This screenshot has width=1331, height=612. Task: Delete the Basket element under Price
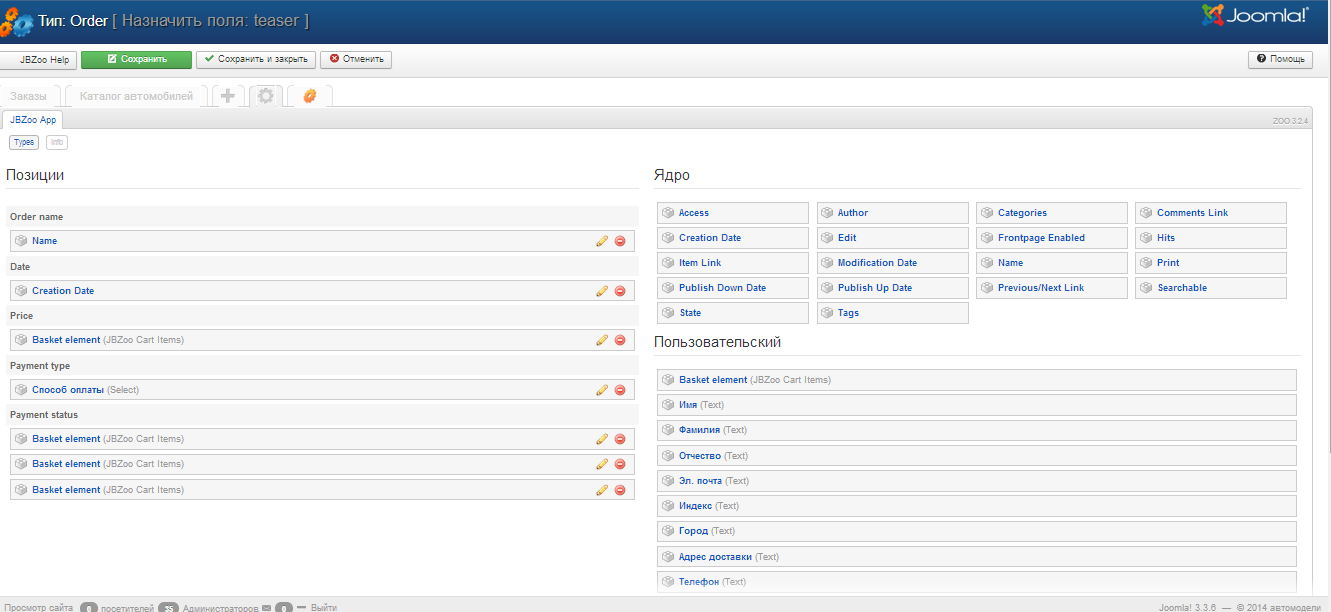pyautogui.click(x=619, y=340)
